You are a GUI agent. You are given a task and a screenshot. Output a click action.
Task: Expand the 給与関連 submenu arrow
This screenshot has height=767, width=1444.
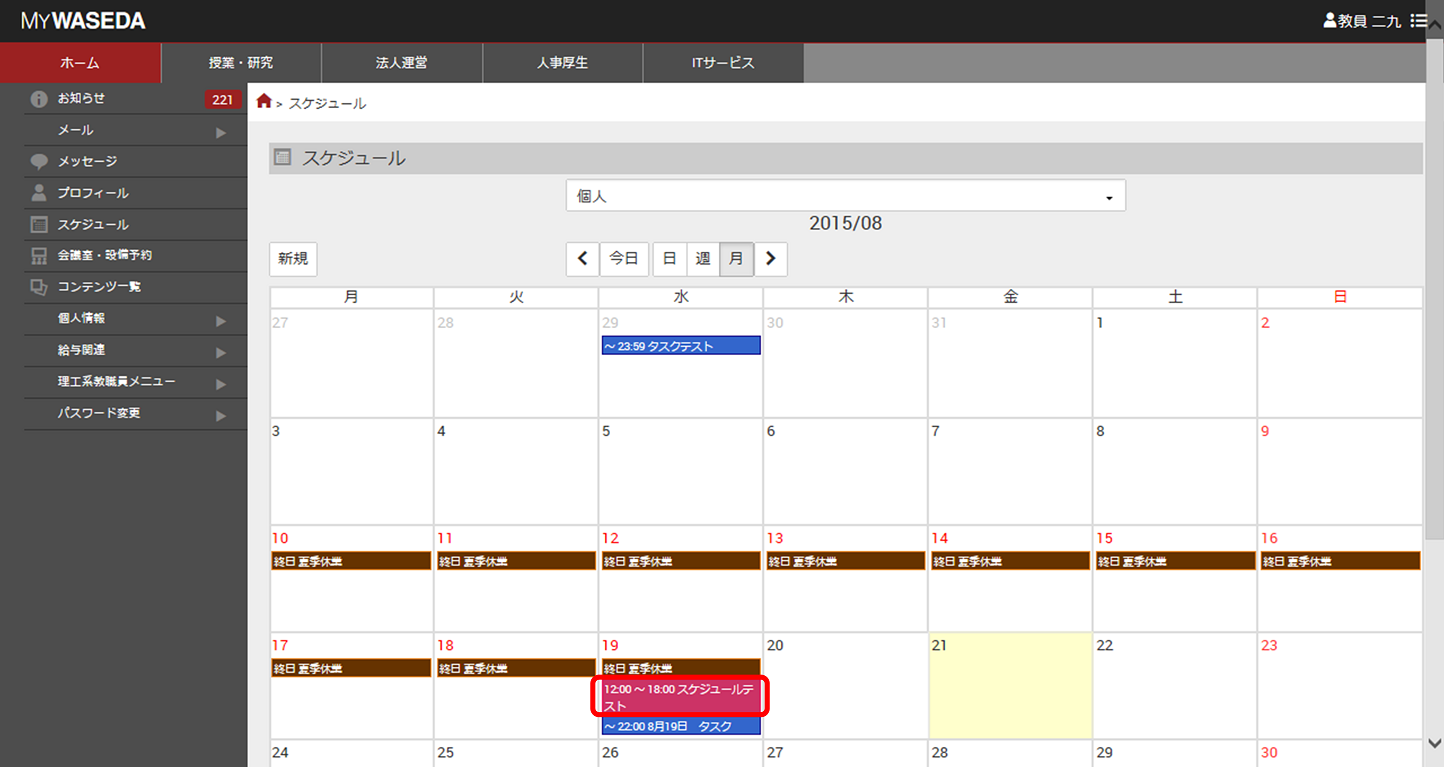click(221, 352)
